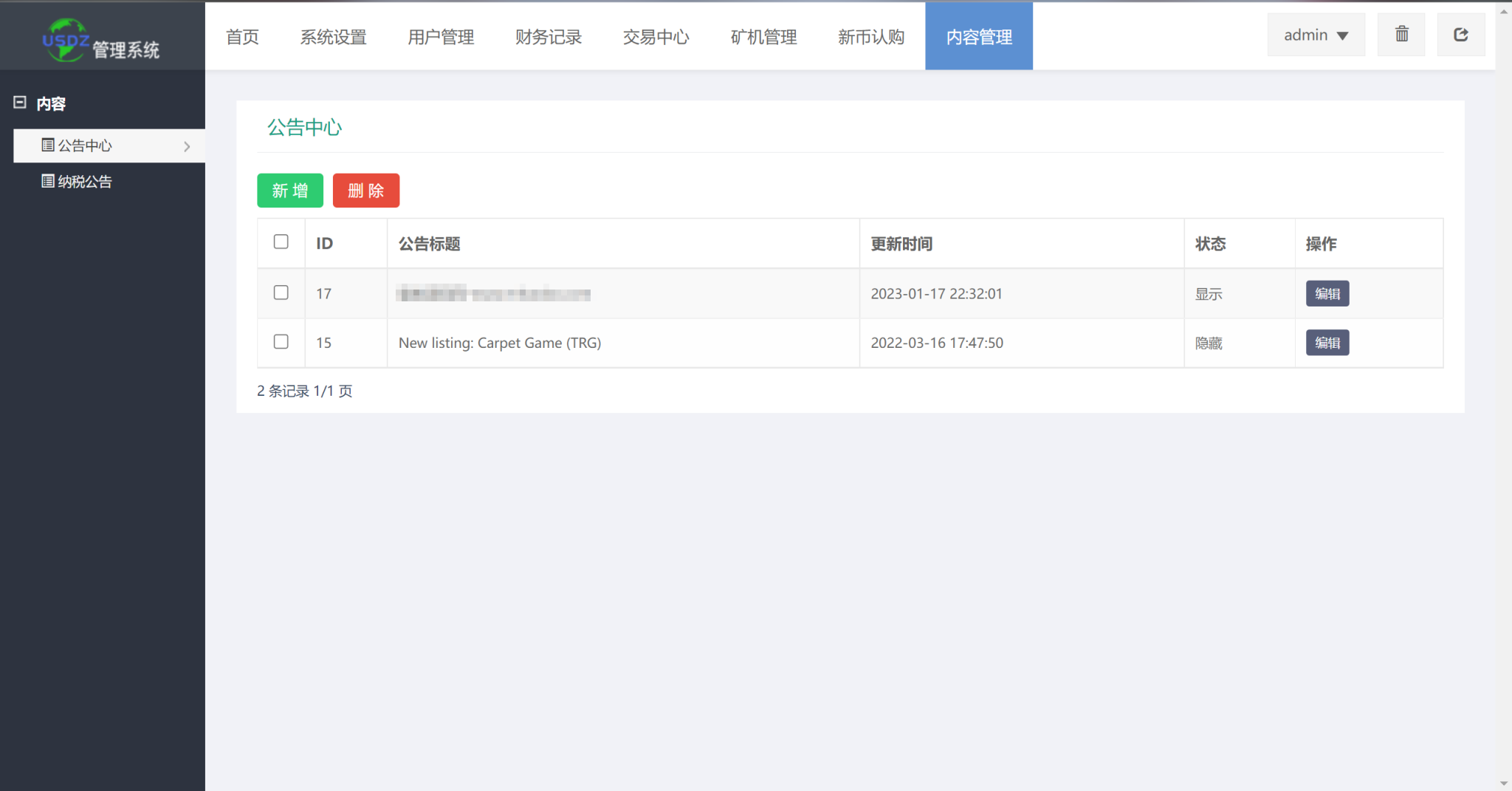This screenshot has width=1512, height=791.
Task: Click the chevron arrow beside 公告中心
Action: pos(187,146)
